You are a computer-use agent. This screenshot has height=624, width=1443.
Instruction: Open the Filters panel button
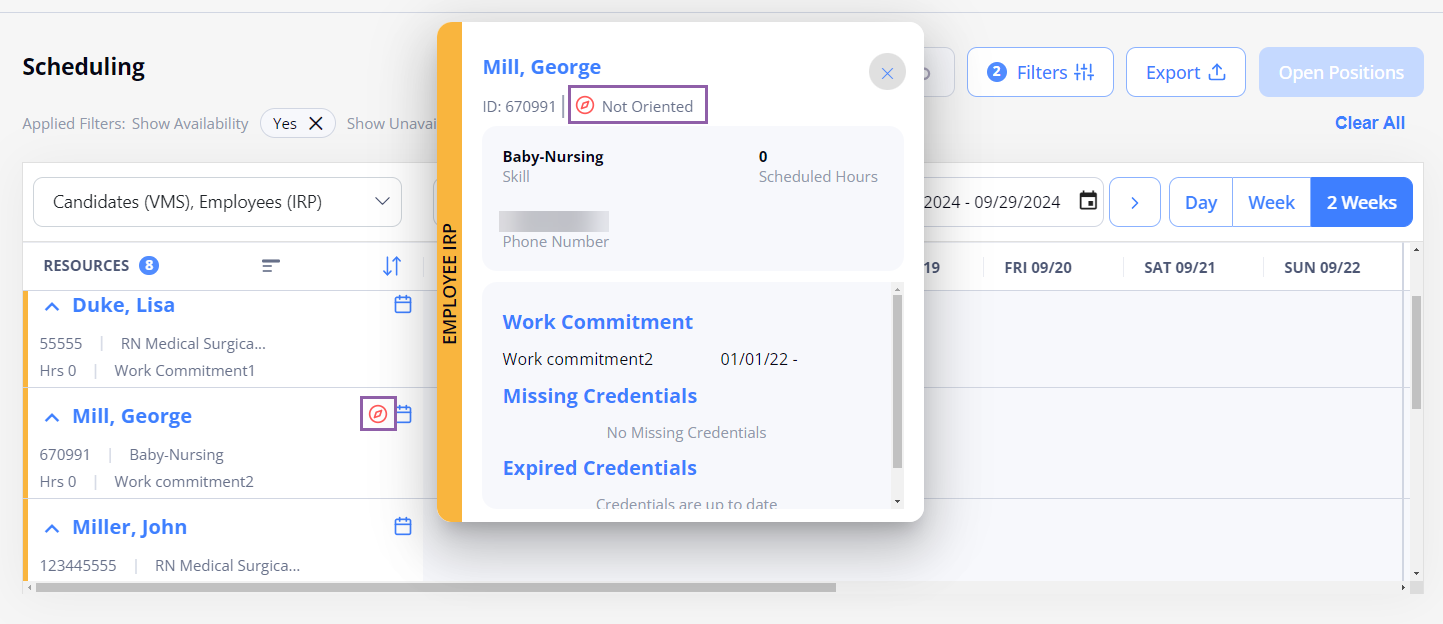point(1040,72)
